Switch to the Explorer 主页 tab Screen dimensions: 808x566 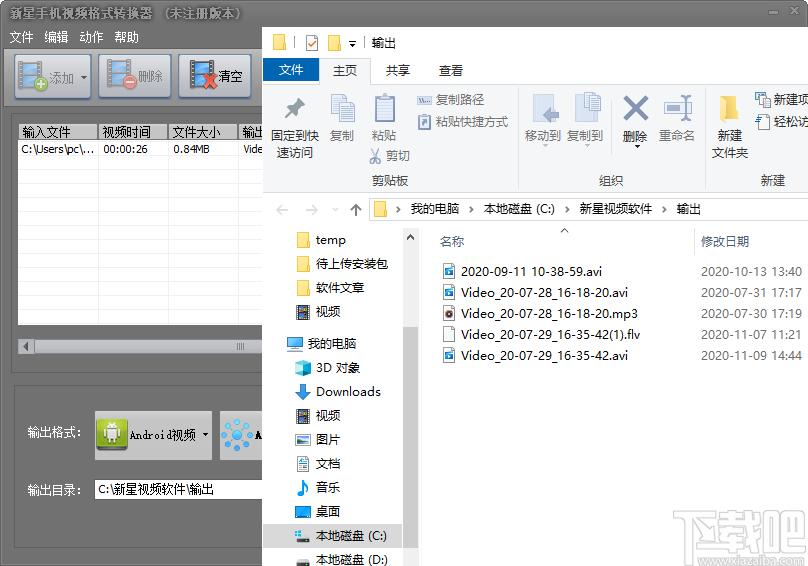pyautogui.click(x=345, y=71)
